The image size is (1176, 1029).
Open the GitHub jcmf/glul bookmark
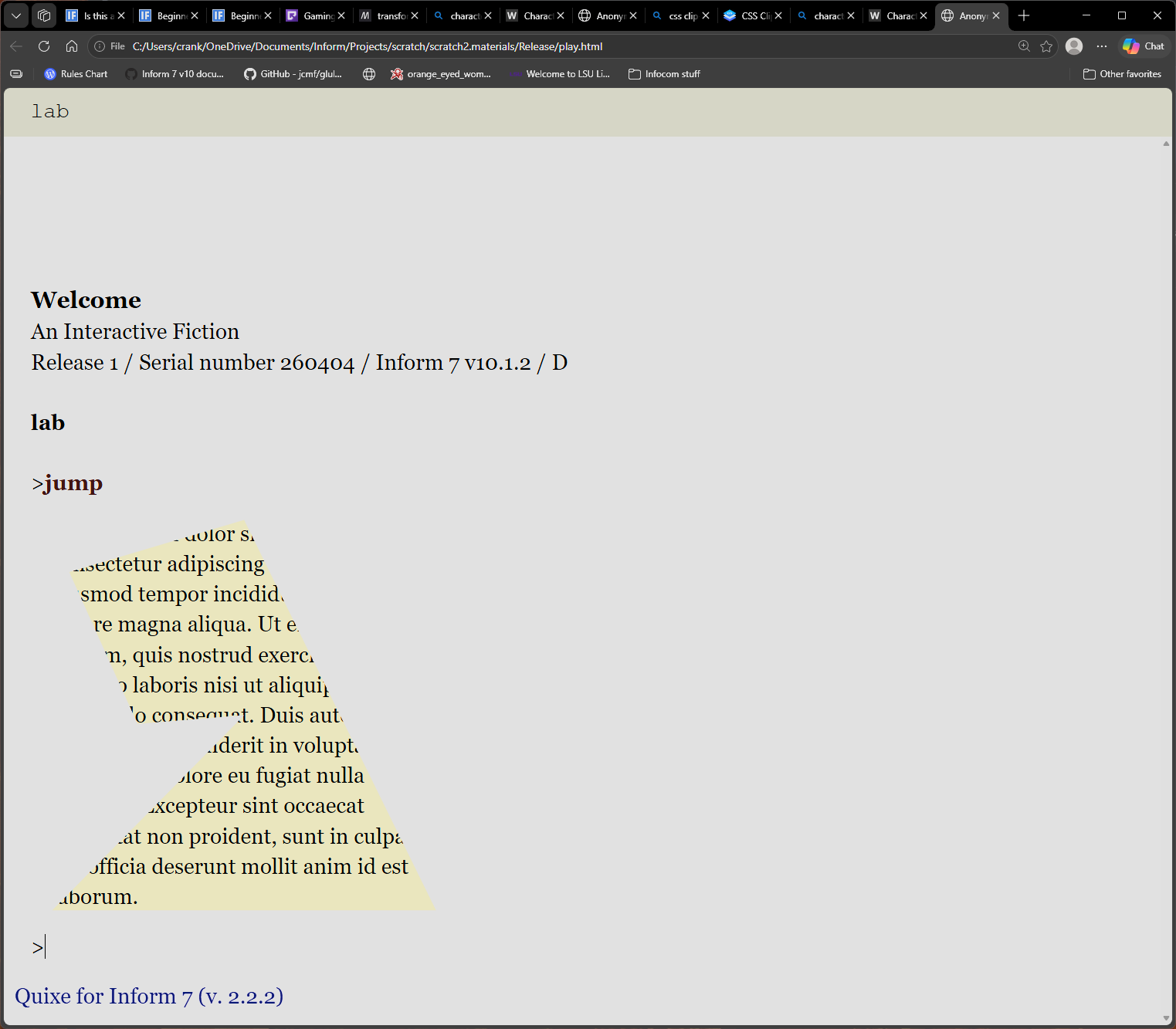click(x=293, y=74)
